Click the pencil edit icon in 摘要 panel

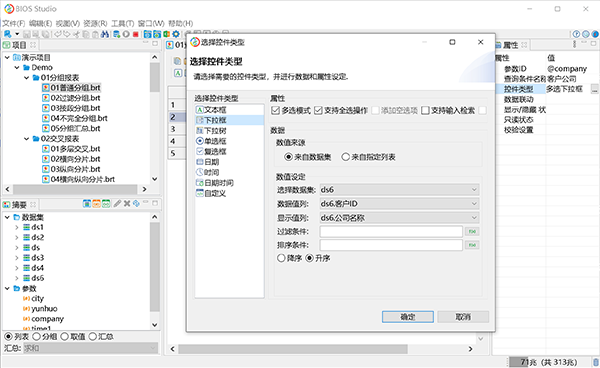point(117,204)
